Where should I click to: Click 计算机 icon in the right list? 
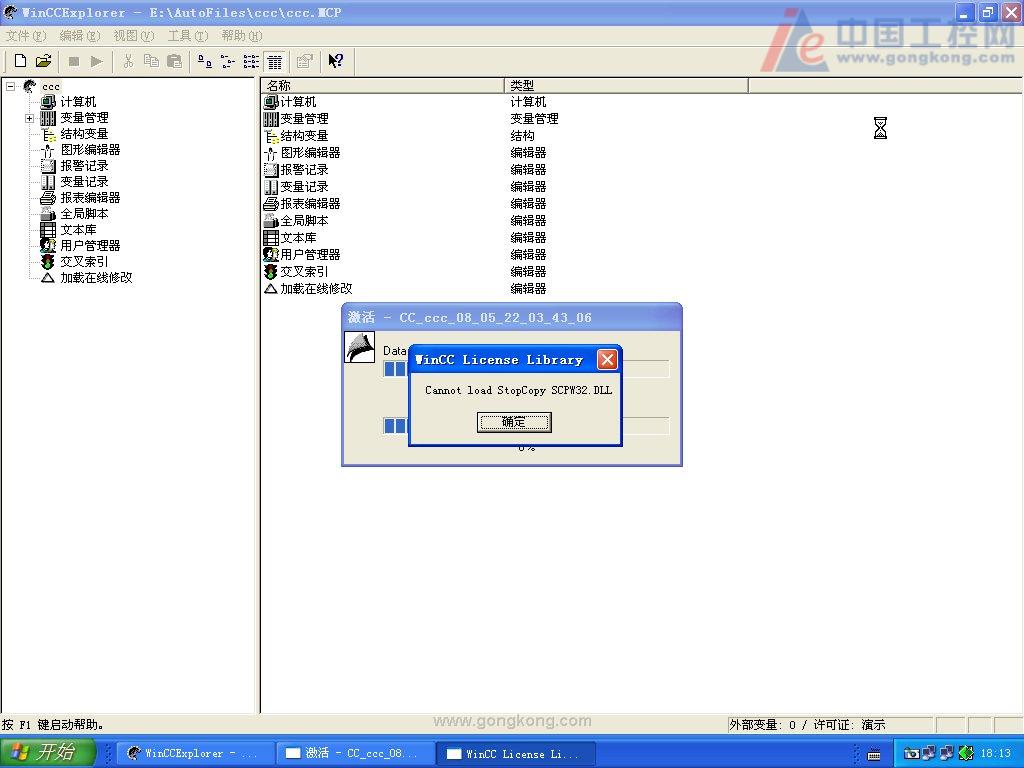[271, 102]
